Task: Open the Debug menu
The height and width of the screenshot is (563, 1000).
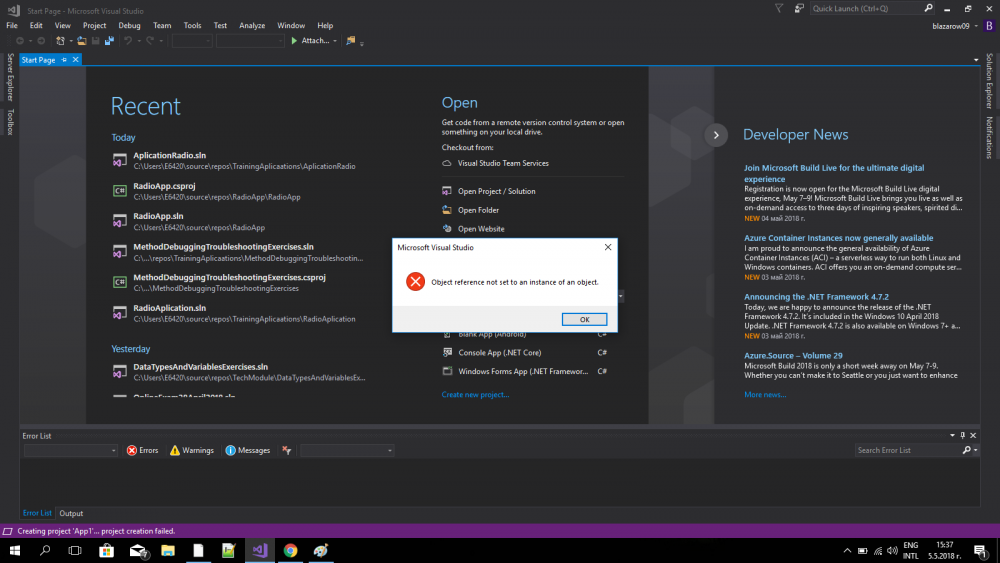Action: [x=129, y=26]
